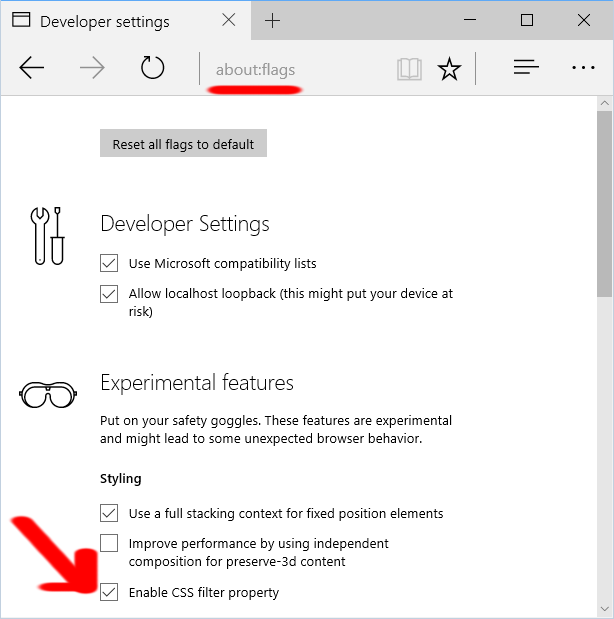Minimize the browser window
The image size is (614, 619).
470,20
